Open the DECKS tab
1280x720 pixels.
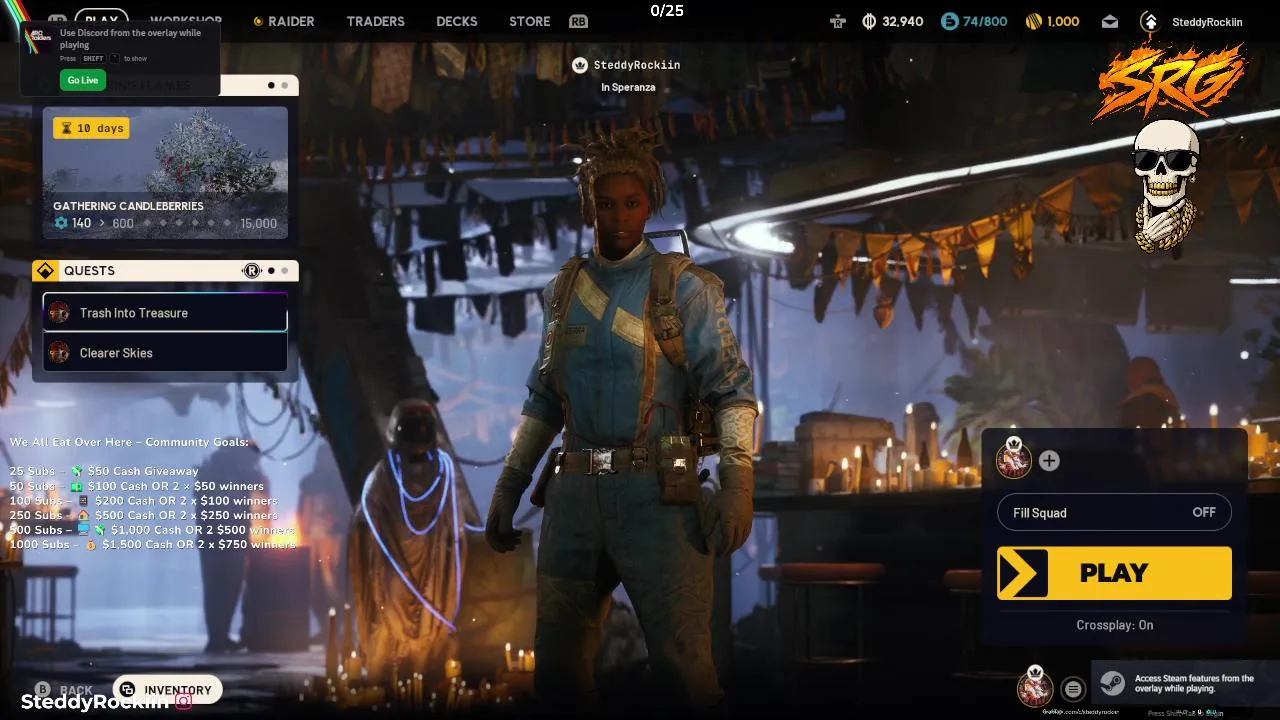pyautogui.click(x=457, y=21)
